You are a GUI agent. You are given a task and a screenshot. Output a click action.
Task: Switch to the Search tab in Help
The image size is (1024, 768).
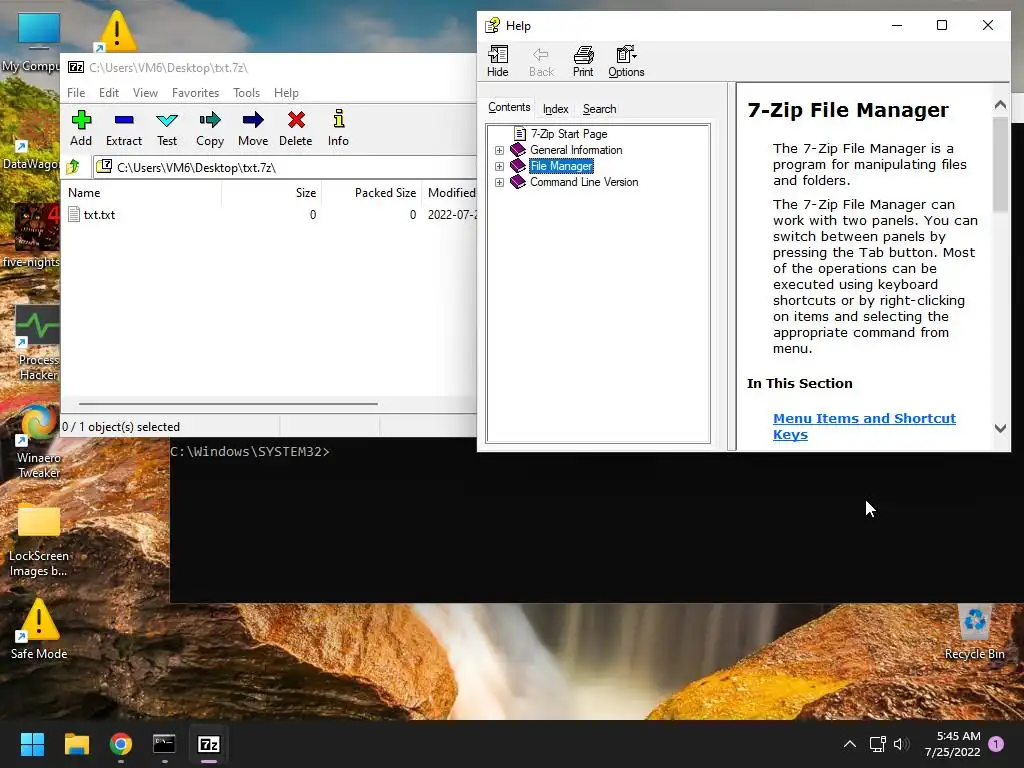tap(600, 109)
